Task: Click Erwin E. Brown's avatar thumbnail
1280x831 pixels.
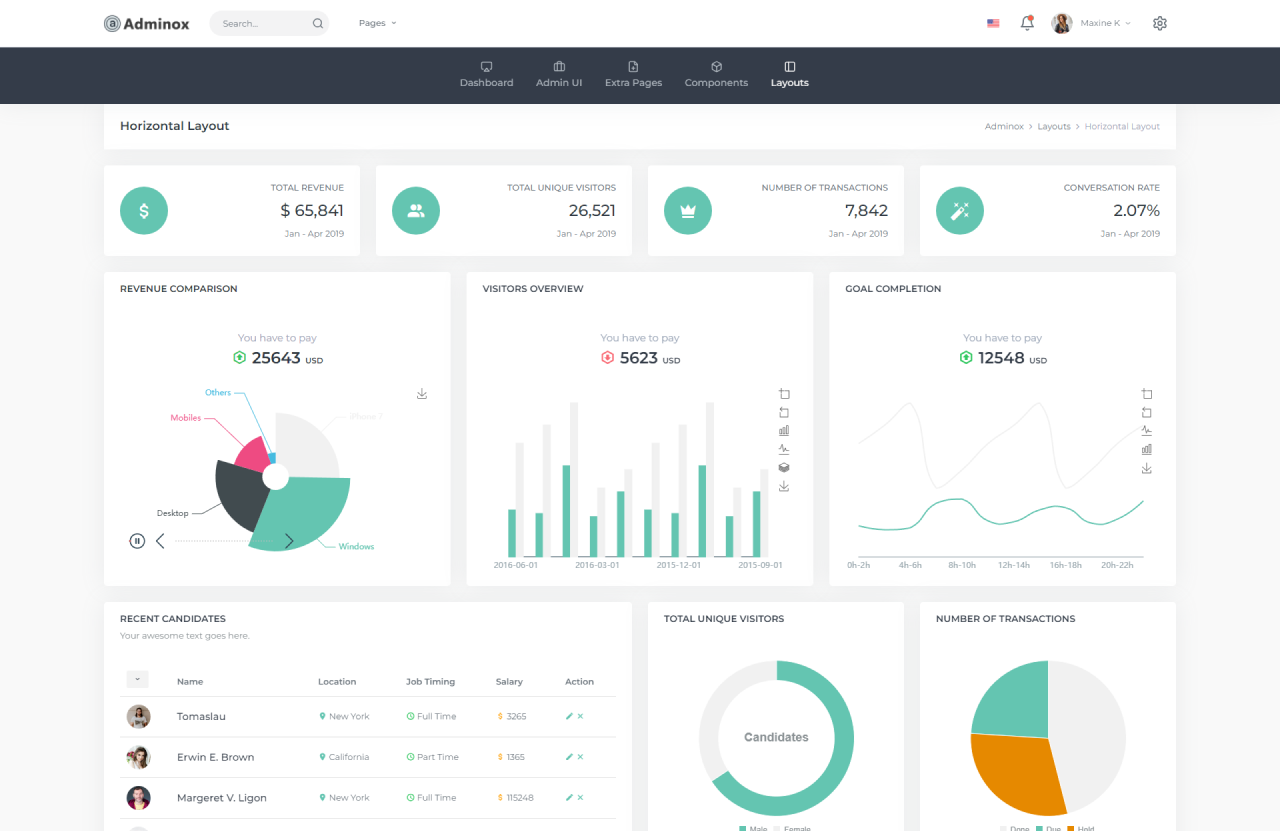Action: [x=138, y=757]
